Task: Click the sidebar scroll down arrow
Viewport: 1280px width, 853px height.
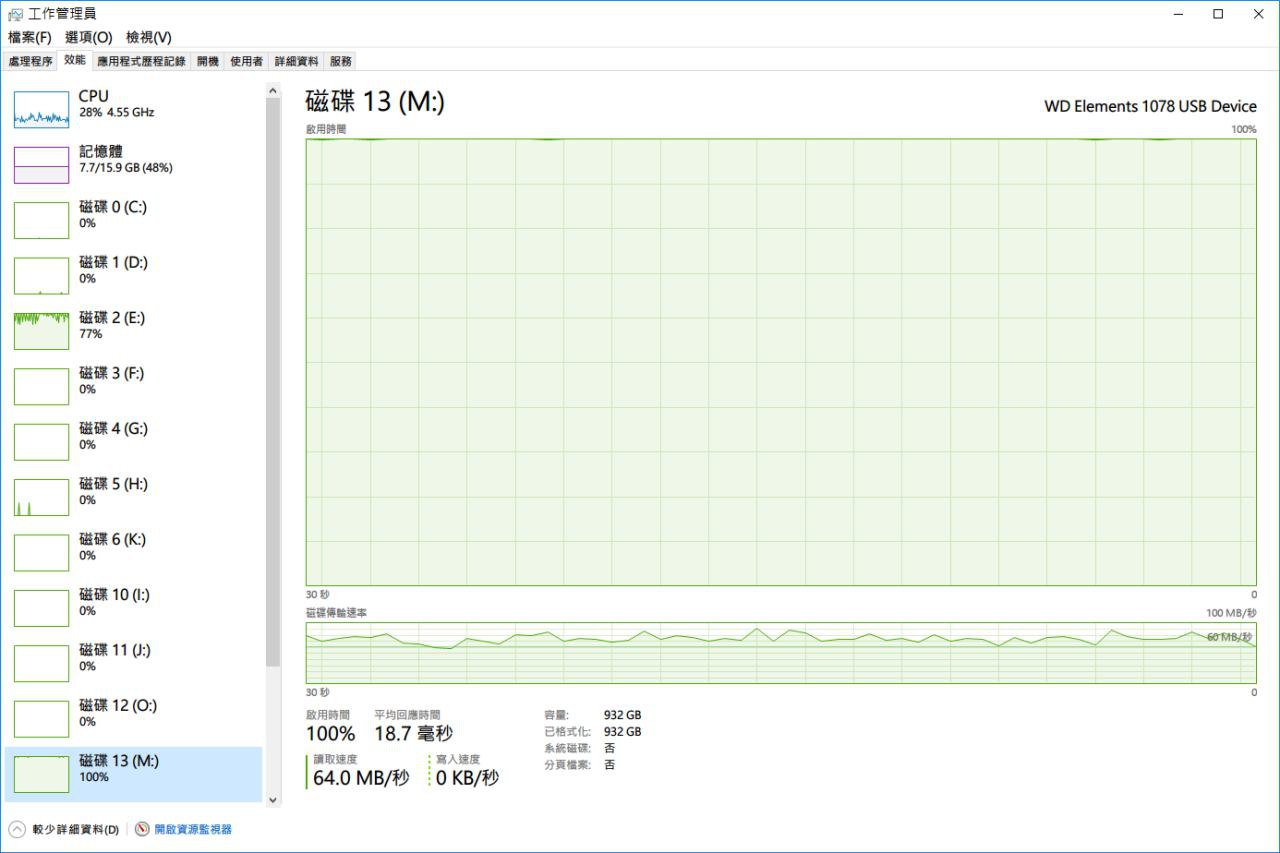Action: pos(273,800)
